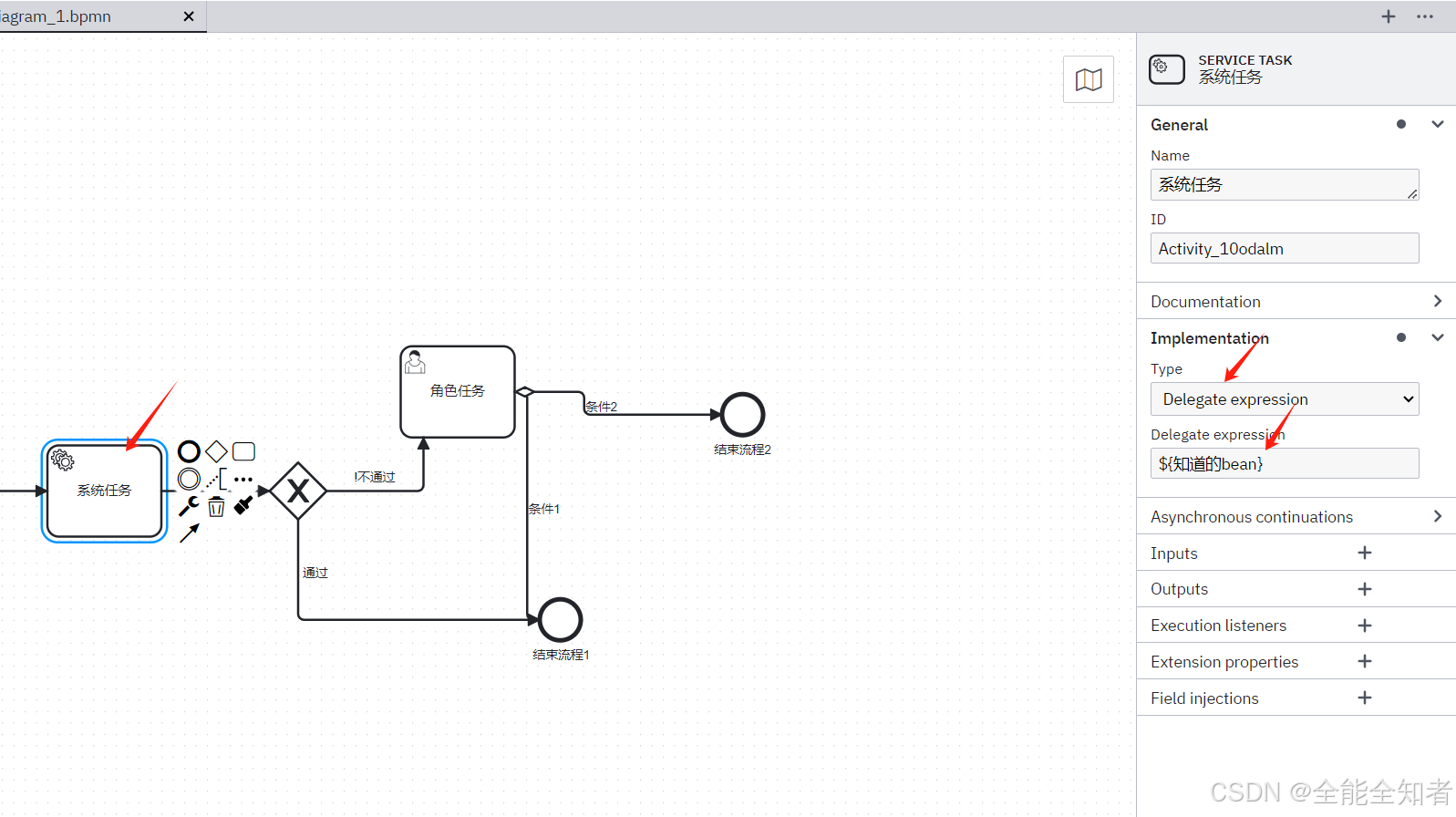Click the 结束流程1 label text

(x=561, y=655)
